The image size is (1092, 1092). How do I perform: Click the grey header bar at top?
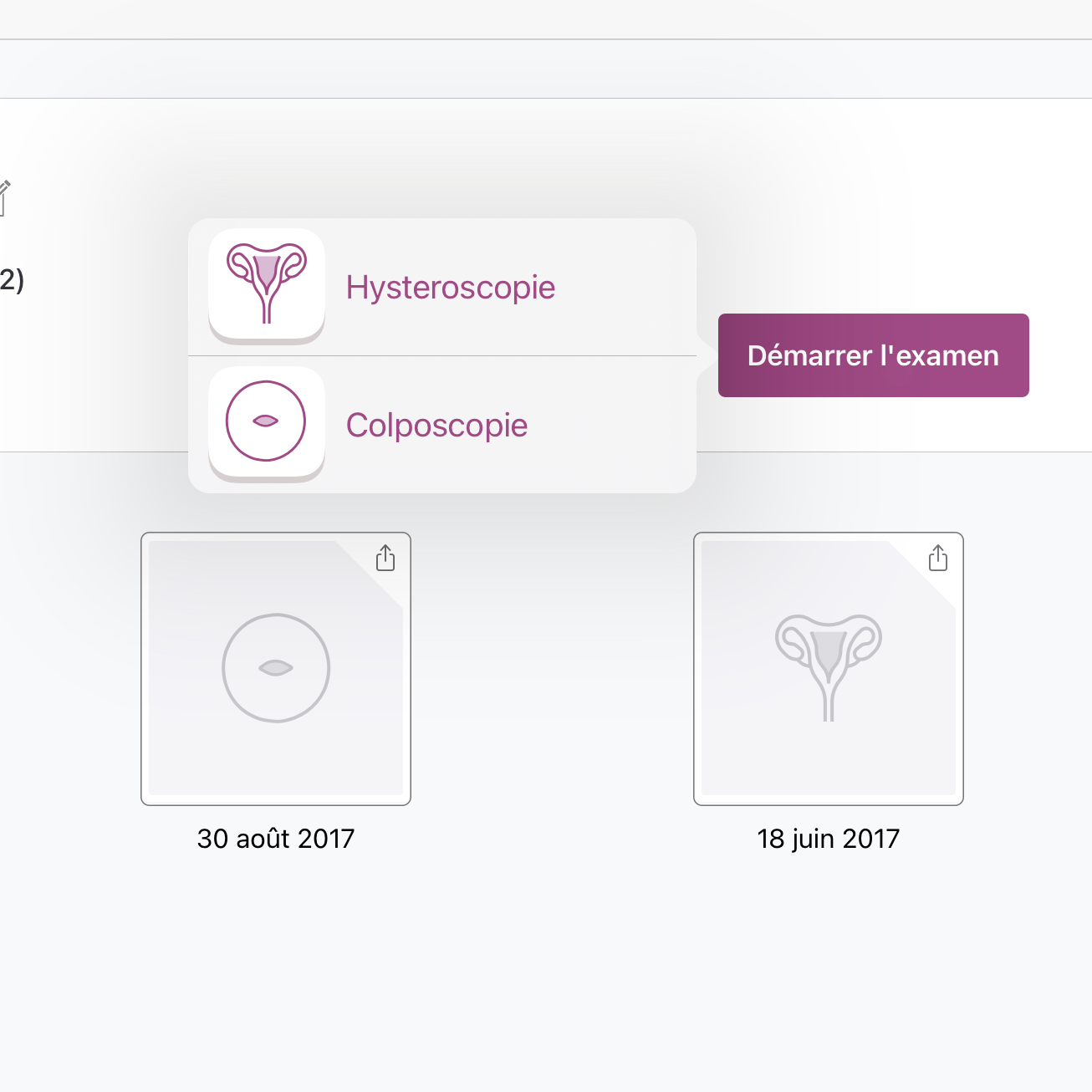[x=546, y=69]
